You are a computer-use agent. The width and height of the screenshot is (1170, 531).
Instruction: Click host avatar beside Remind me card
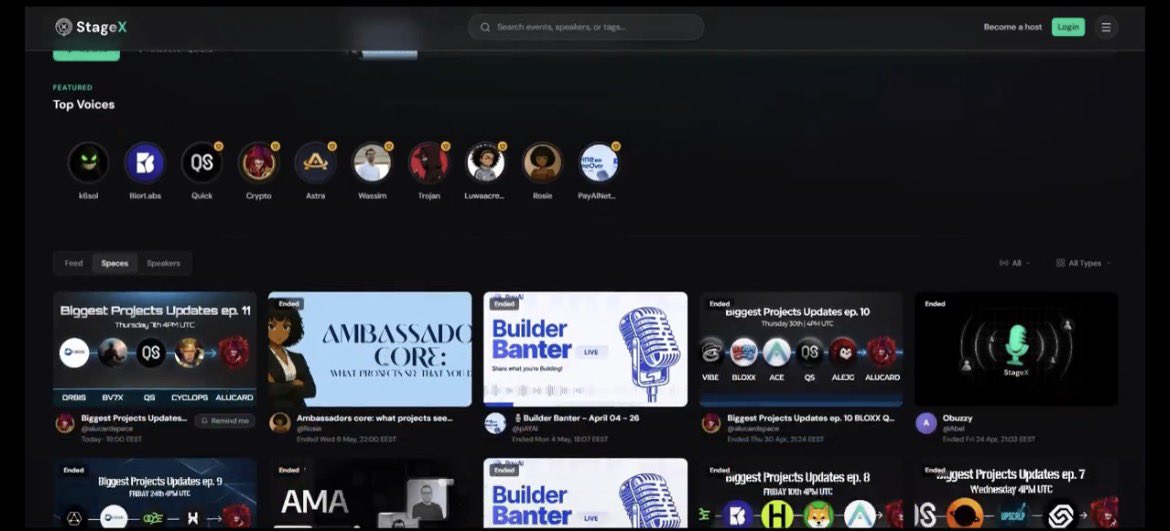65,423
